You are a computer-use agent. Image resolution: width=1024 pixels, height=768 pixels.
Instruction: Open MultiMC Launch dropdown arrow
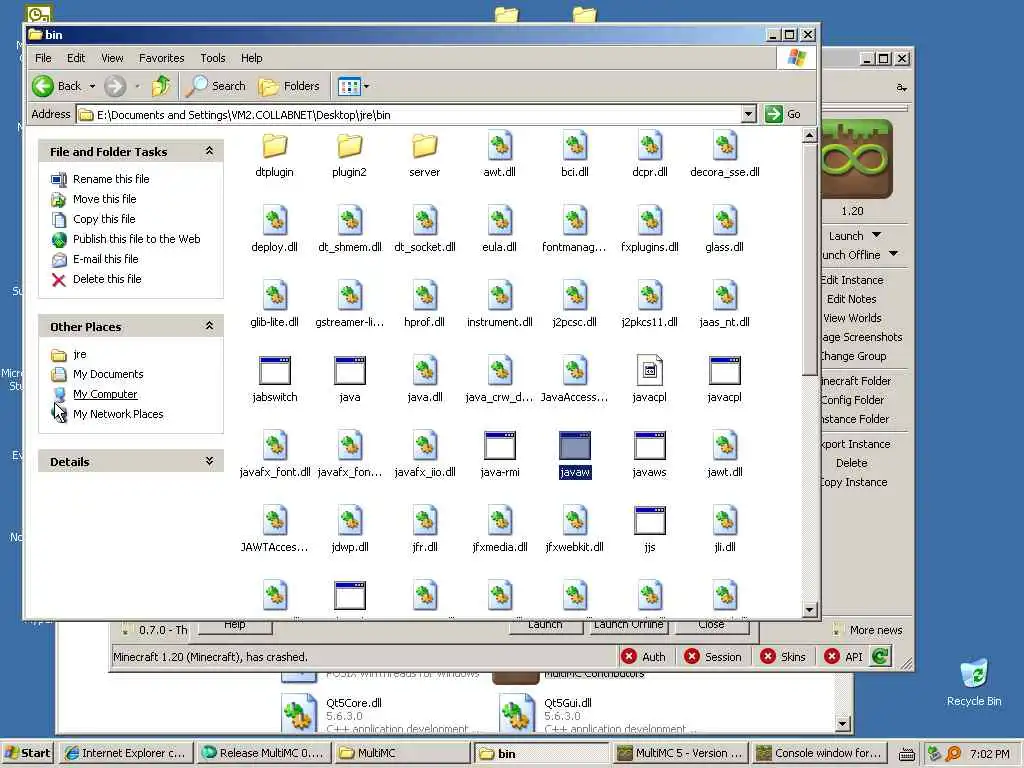[876, 235]
